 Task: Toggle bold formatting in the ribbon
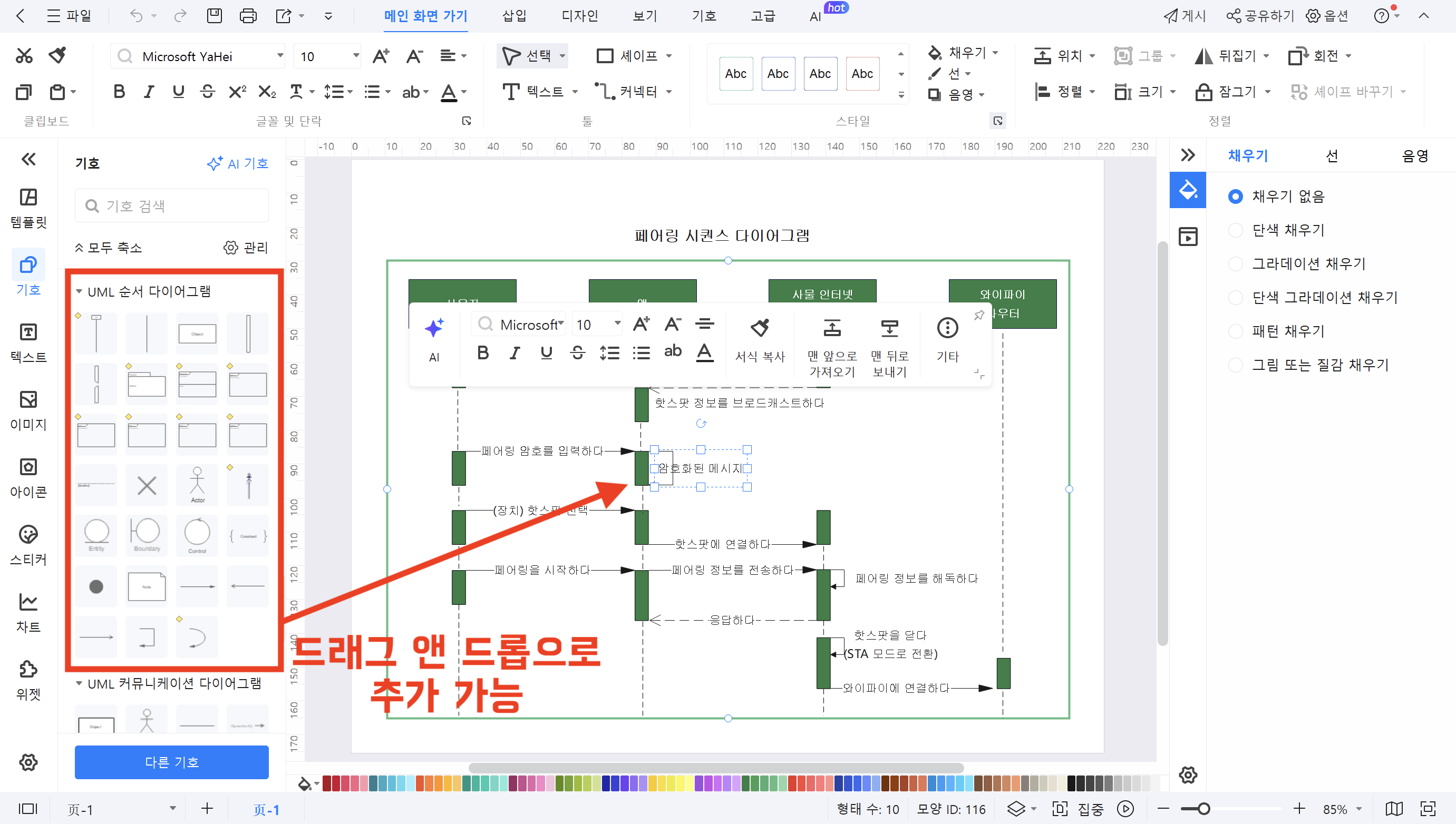click(119, 91)
